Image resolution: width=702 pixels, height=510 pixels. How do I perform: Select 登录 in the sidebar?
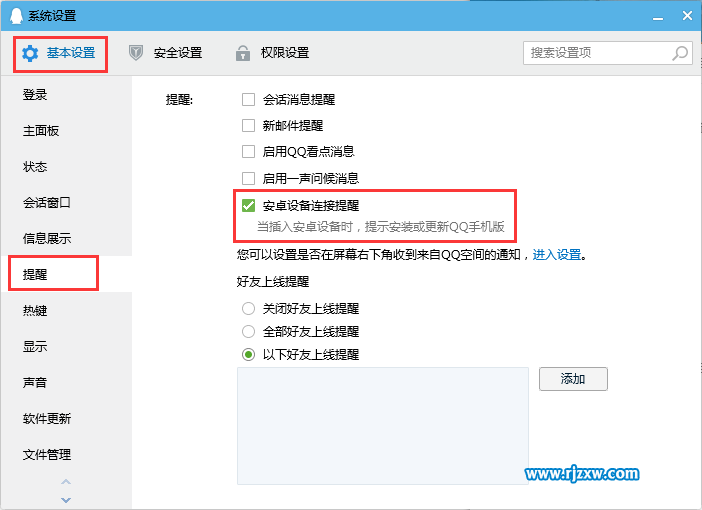click(66, 95)
